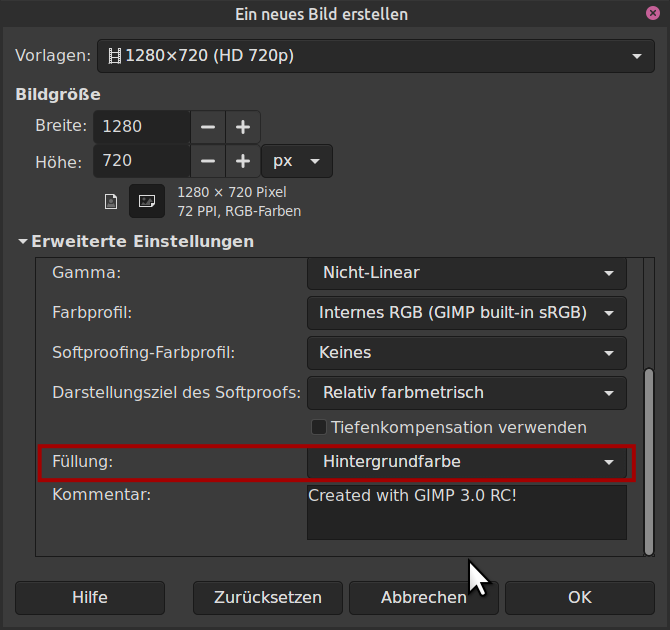Click the Abbrechen button

point(423,598)
